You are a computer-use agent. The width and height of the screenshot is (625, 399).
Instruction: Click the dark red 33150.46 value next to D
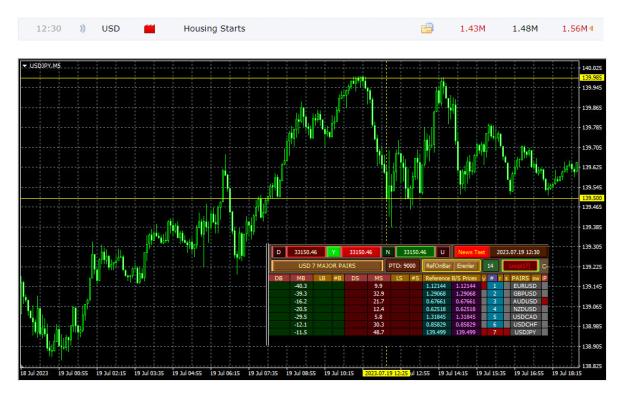tap(306, 252)
